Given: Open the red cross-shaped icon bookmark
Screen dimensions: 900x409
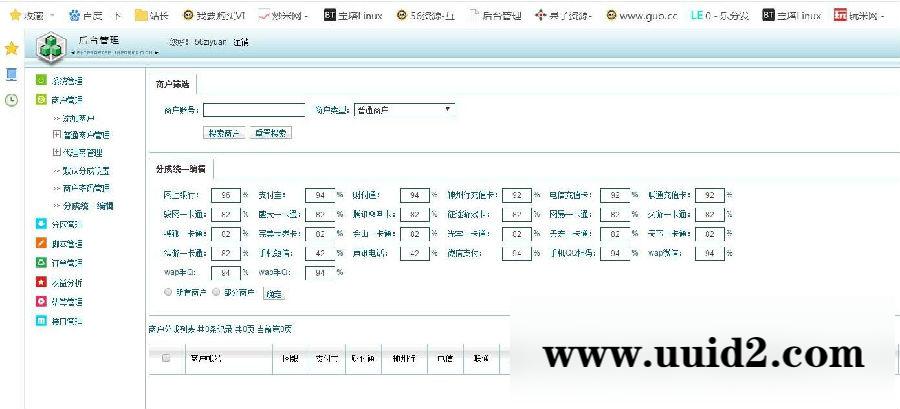Looking at the screenshot, I should [562, 15].
